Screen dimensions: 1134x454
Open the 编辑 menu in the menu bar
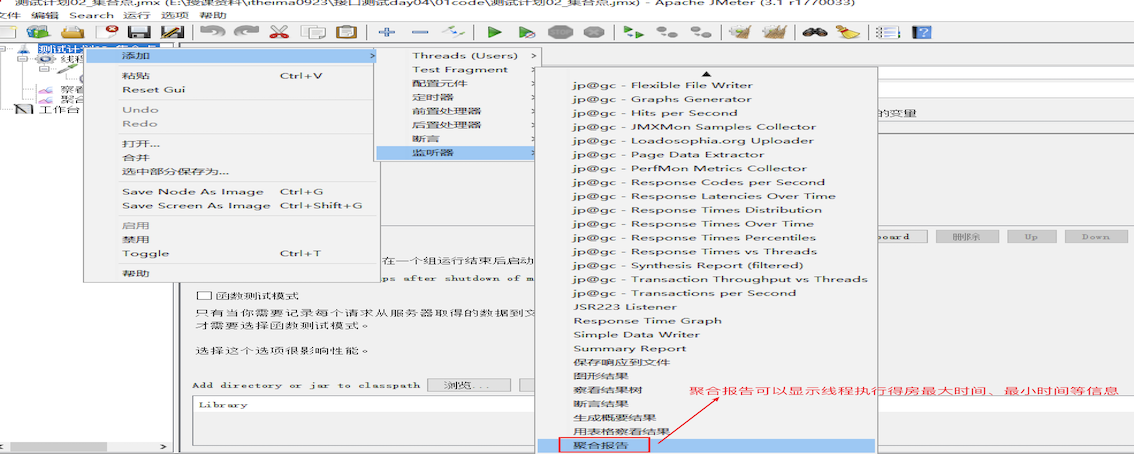(x=44, y=15)
